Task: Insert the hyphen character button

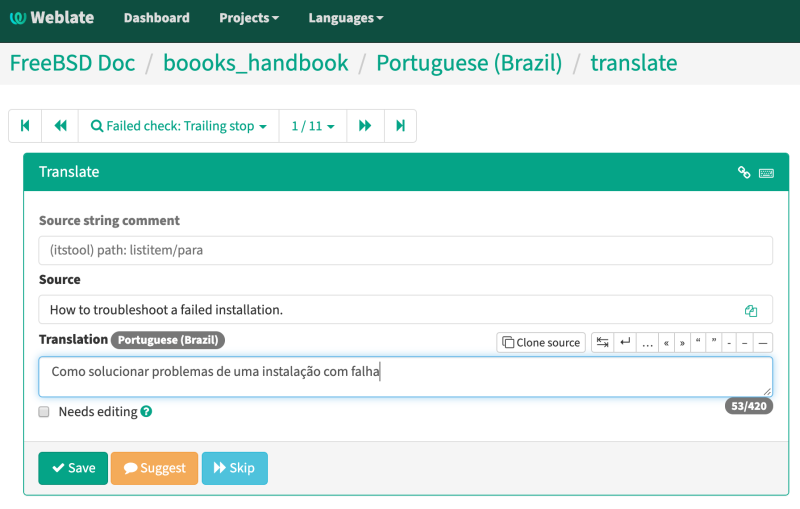Action: click(729, 343)
